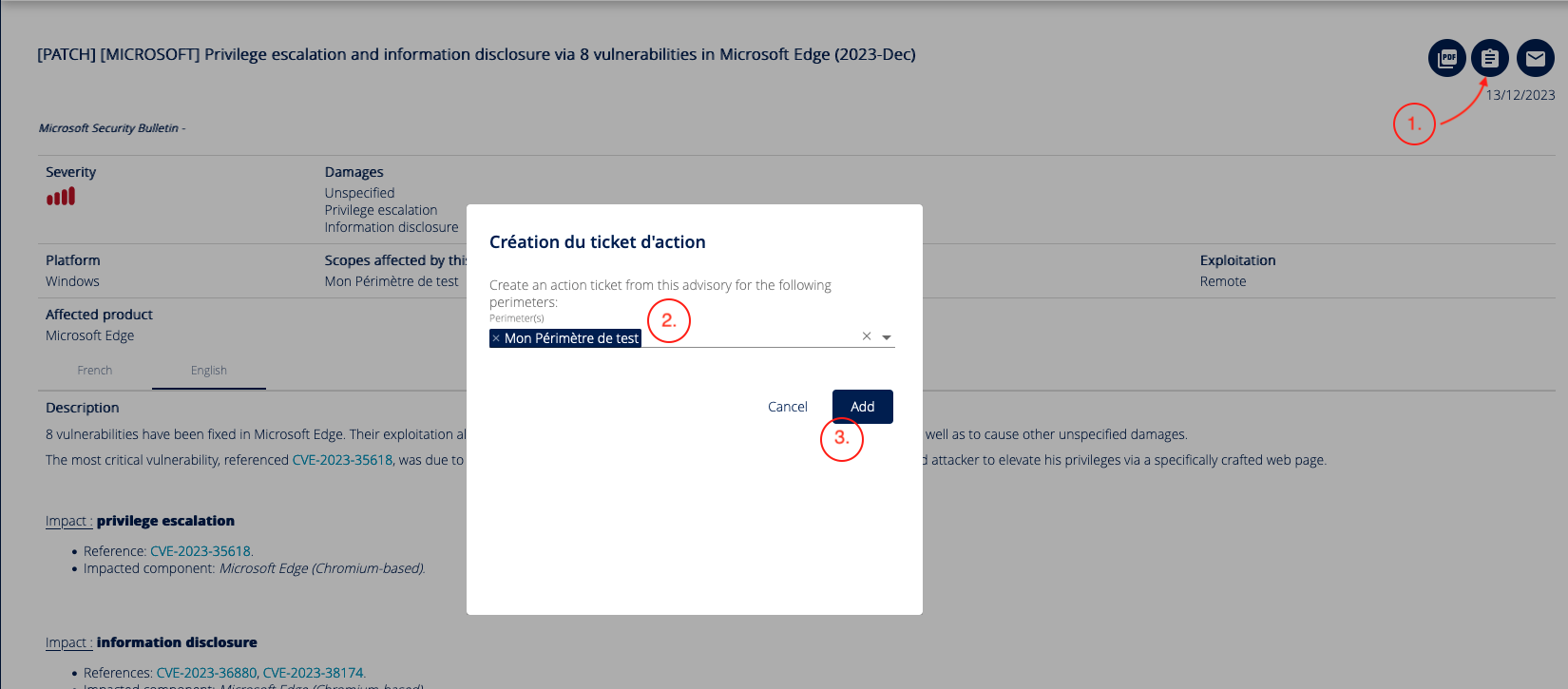
Task: Clear all selected perimeters with the X
Action: (867, 336)
